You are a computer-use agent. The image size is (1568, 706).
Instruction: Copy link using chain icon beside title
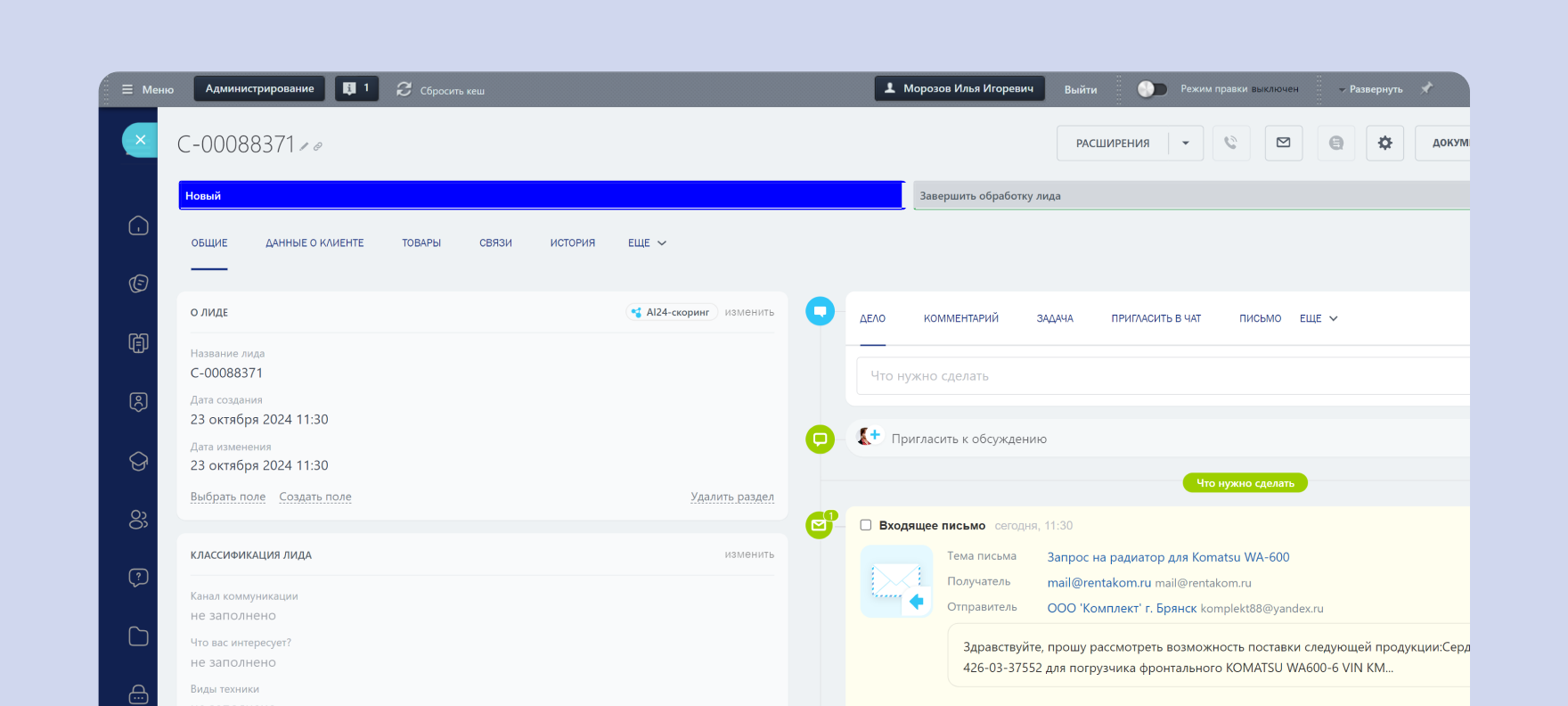(x=318, y=146)
